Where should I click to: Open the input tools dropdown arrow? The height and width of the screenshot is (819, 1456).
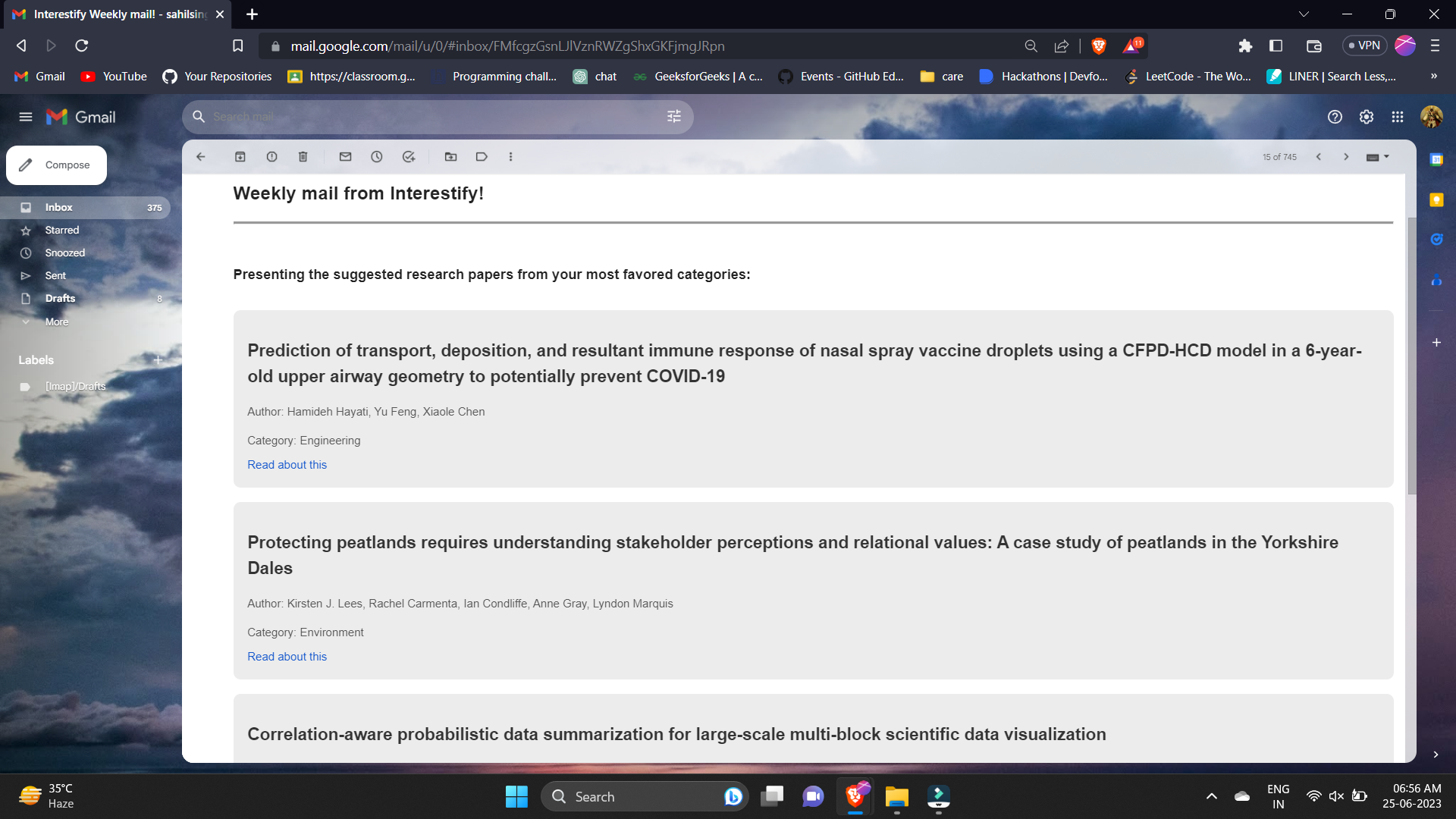click(x=1386, y=157)
